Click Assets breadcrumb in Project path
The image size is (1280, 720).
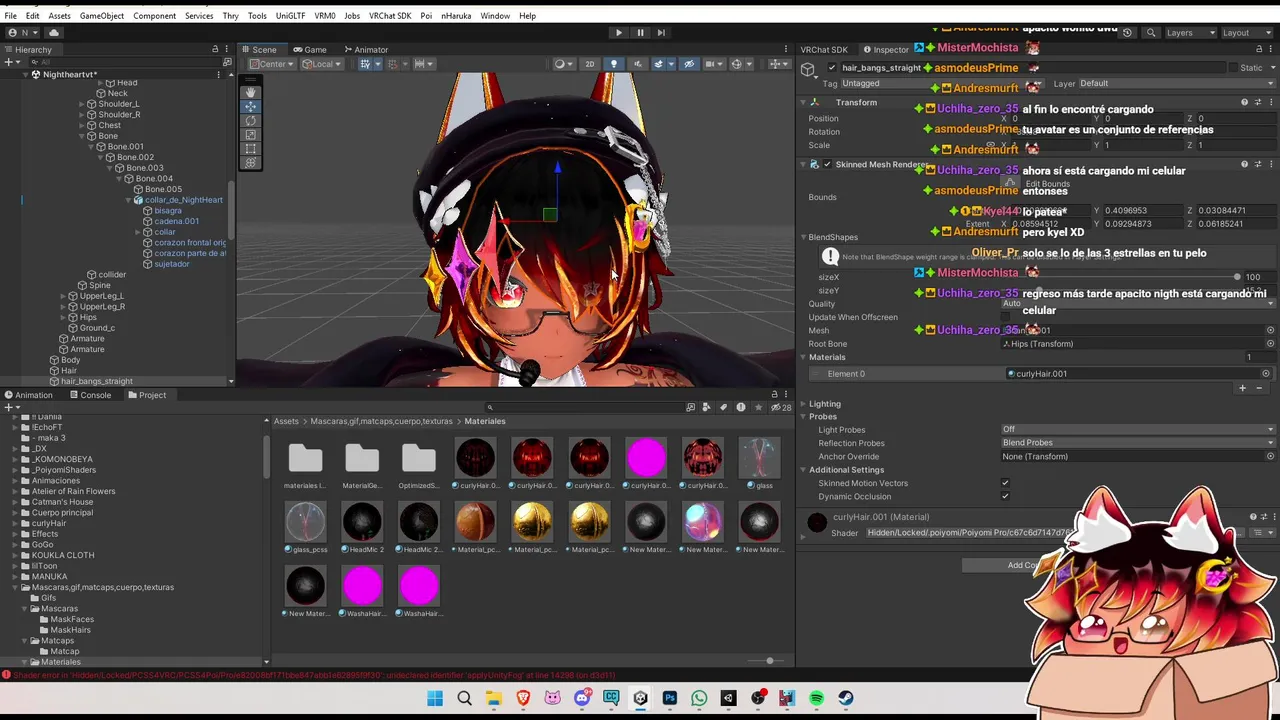286,421
